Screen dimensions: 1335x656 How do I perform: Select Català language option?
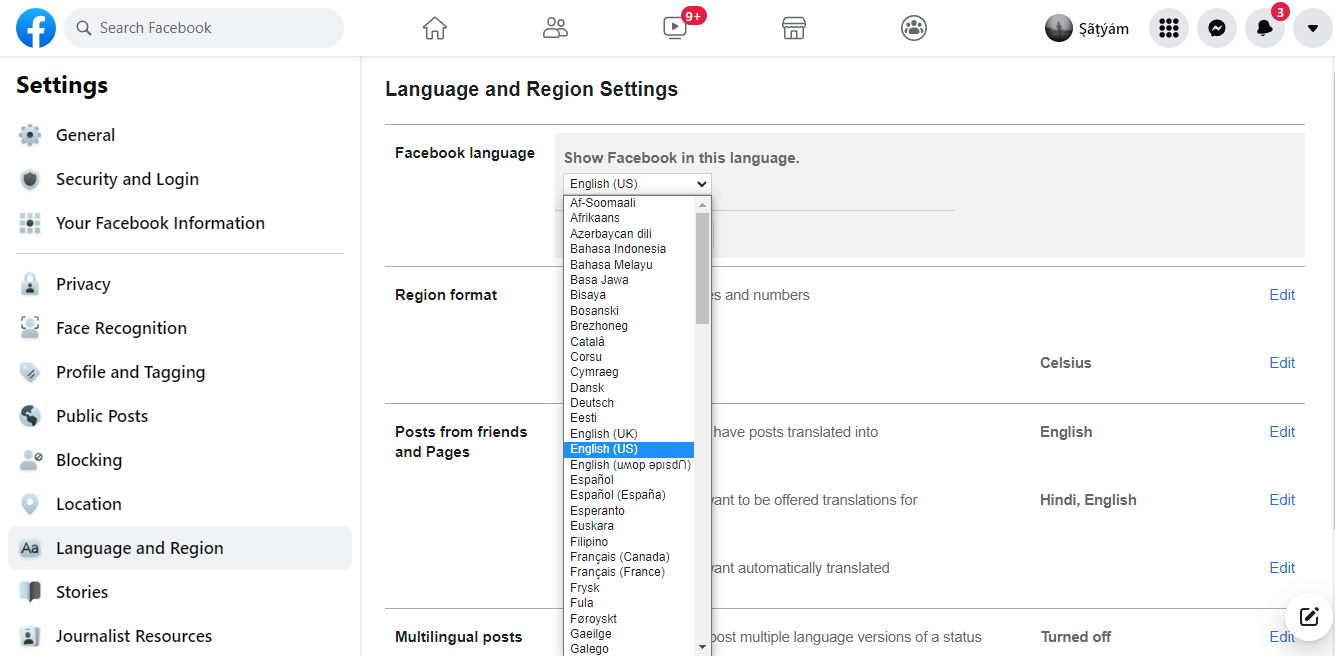pos(629,342)
